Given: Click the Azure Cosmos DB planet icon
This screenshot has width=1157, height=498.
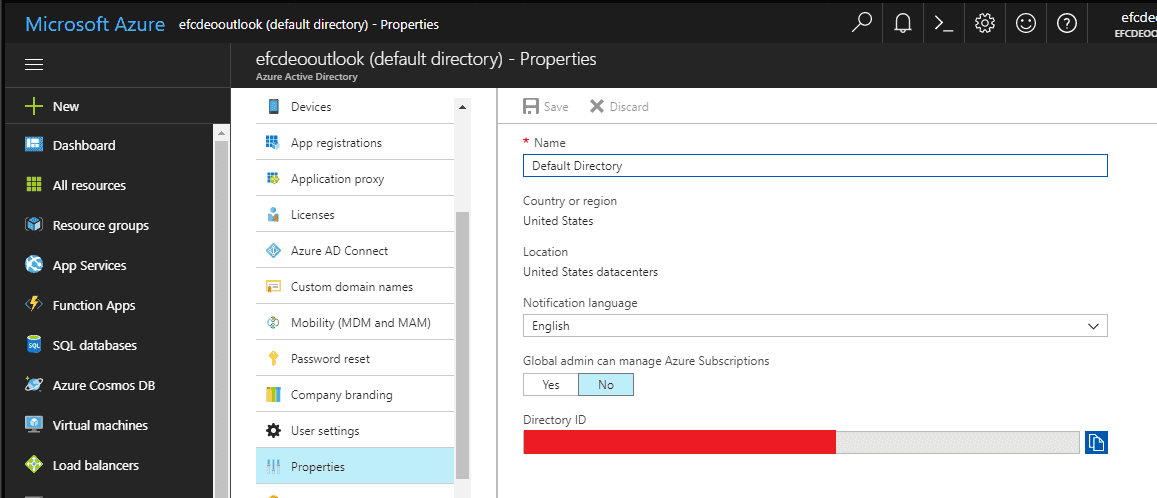Looking at the screenshot, I should tap(34, 384).
